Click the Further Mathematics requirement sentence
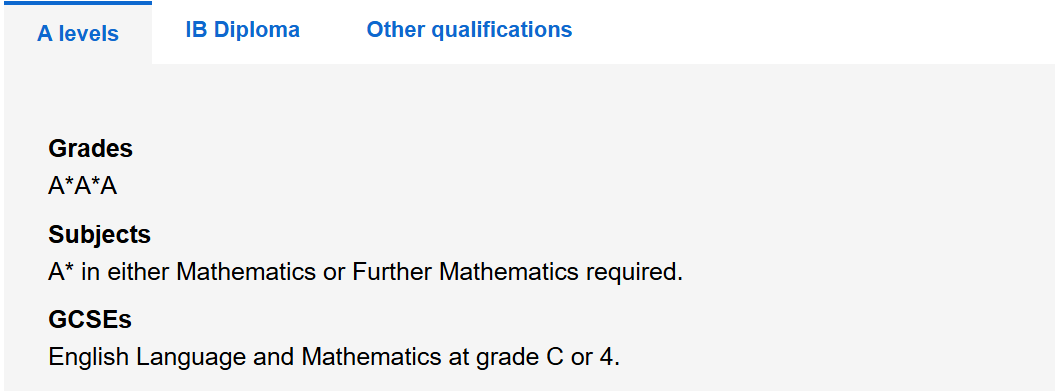Screen dimensions: 1055x391 [x=365, y=273]
